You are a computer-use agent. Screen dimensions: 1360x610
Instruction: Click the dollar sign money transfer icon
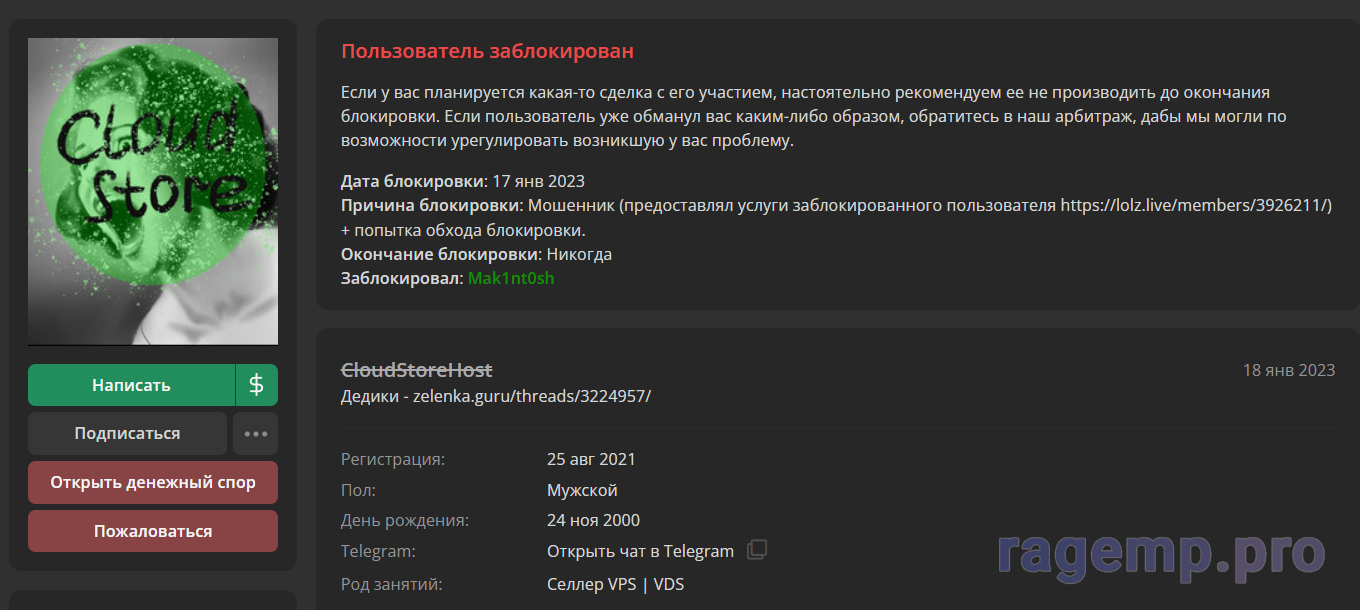(x=256, y=385)
